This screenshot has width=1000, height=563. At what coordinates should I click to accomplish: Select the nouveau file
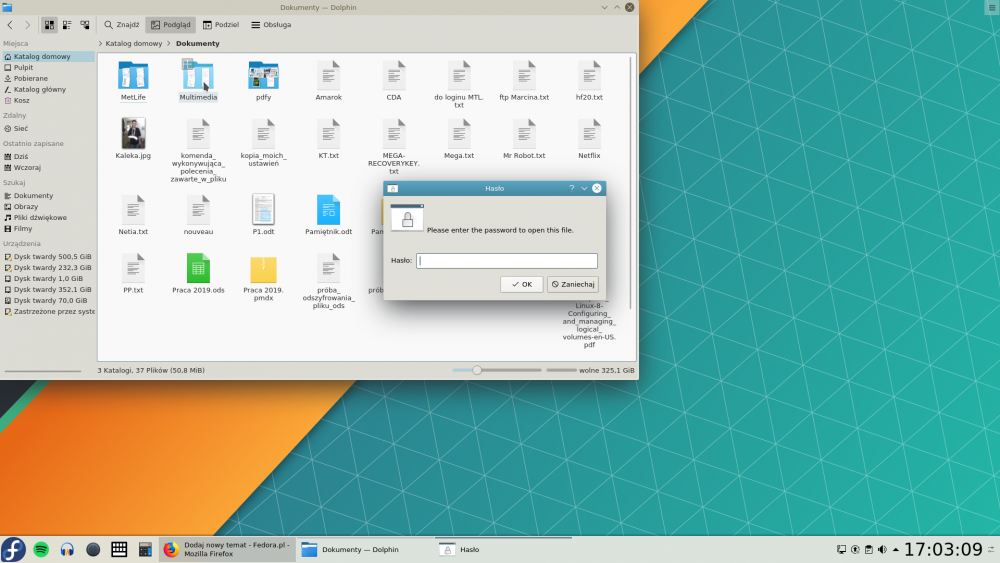[198, 215]
